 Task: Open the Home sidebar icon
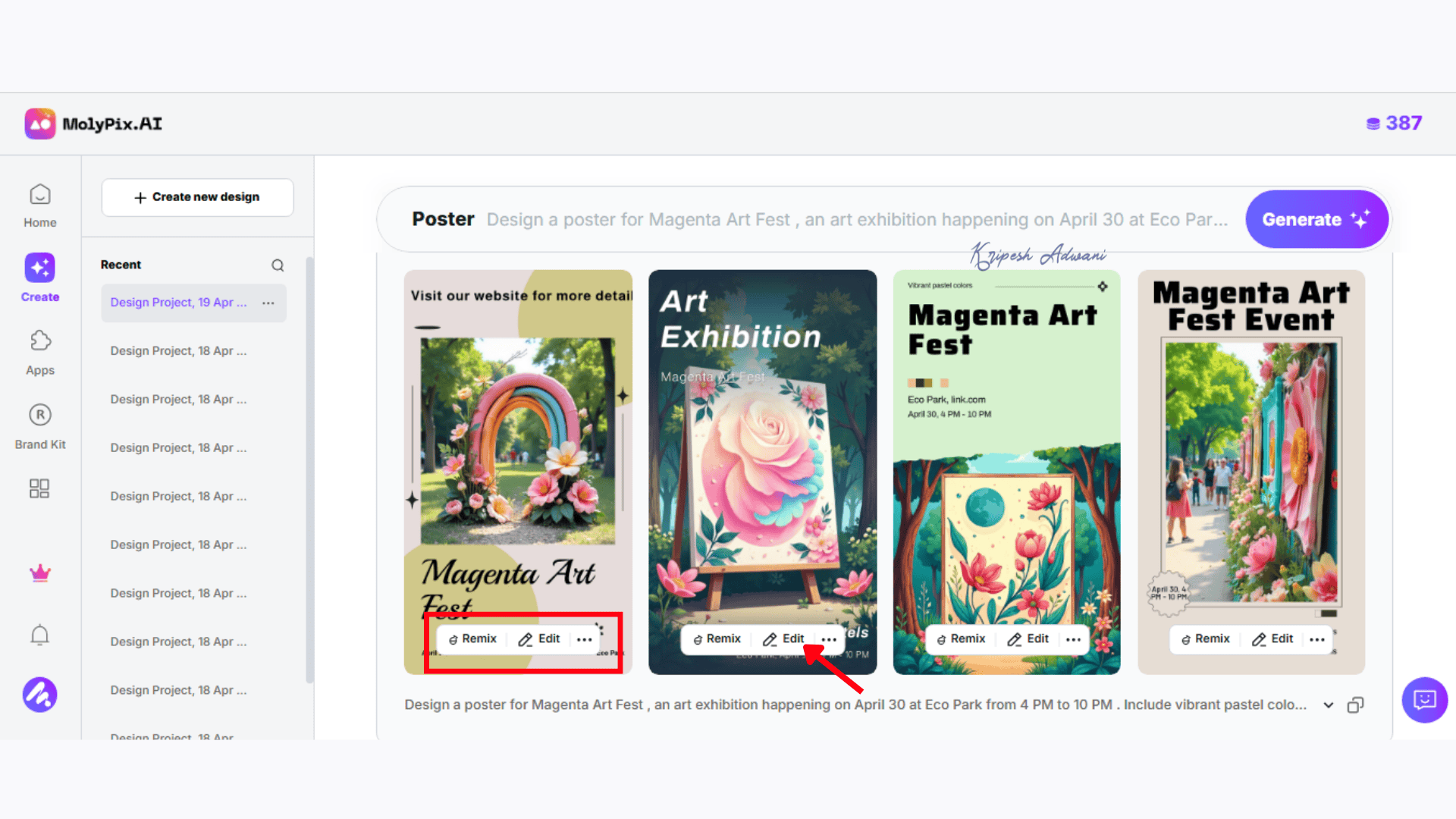pos(40,196)
